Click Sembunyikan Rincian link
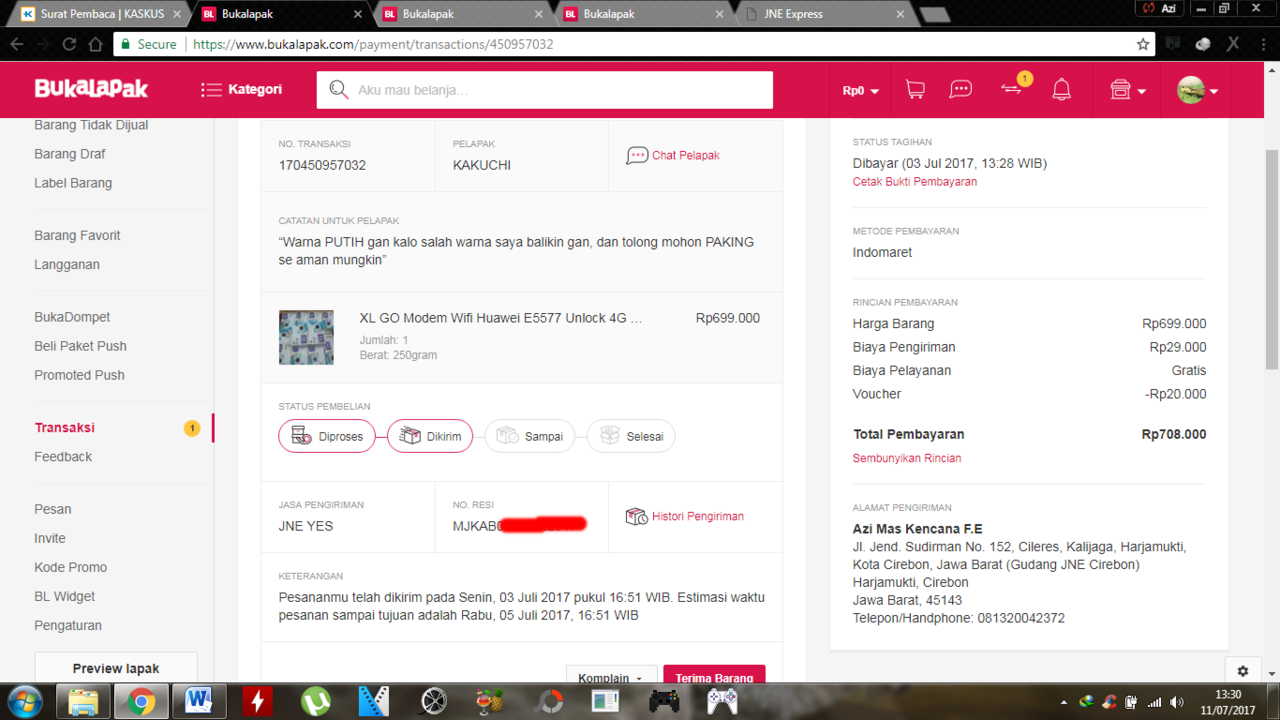Viewport: 1280px width, 720px height. click(907, 458)
